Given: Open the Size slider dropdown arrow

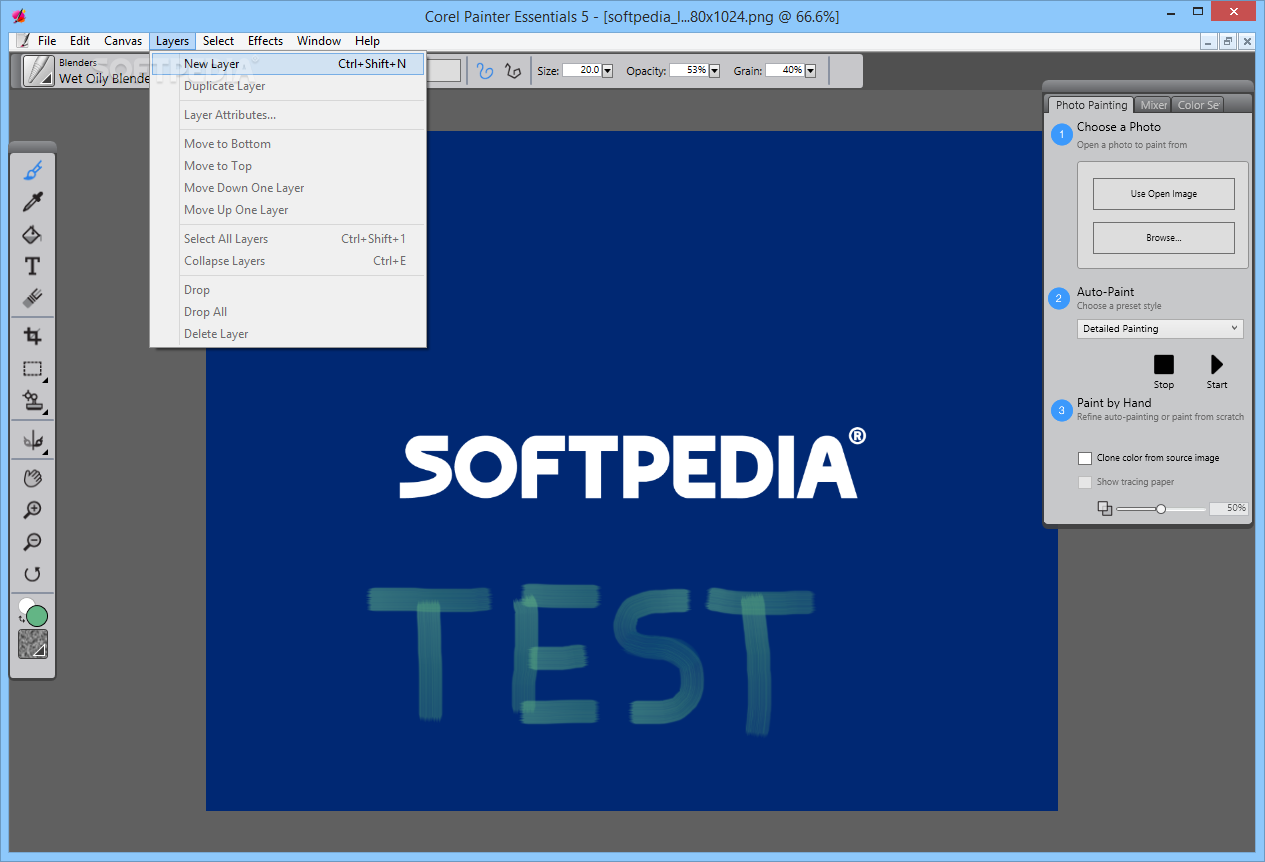Looking at the screenshot, I should point(607,71).
